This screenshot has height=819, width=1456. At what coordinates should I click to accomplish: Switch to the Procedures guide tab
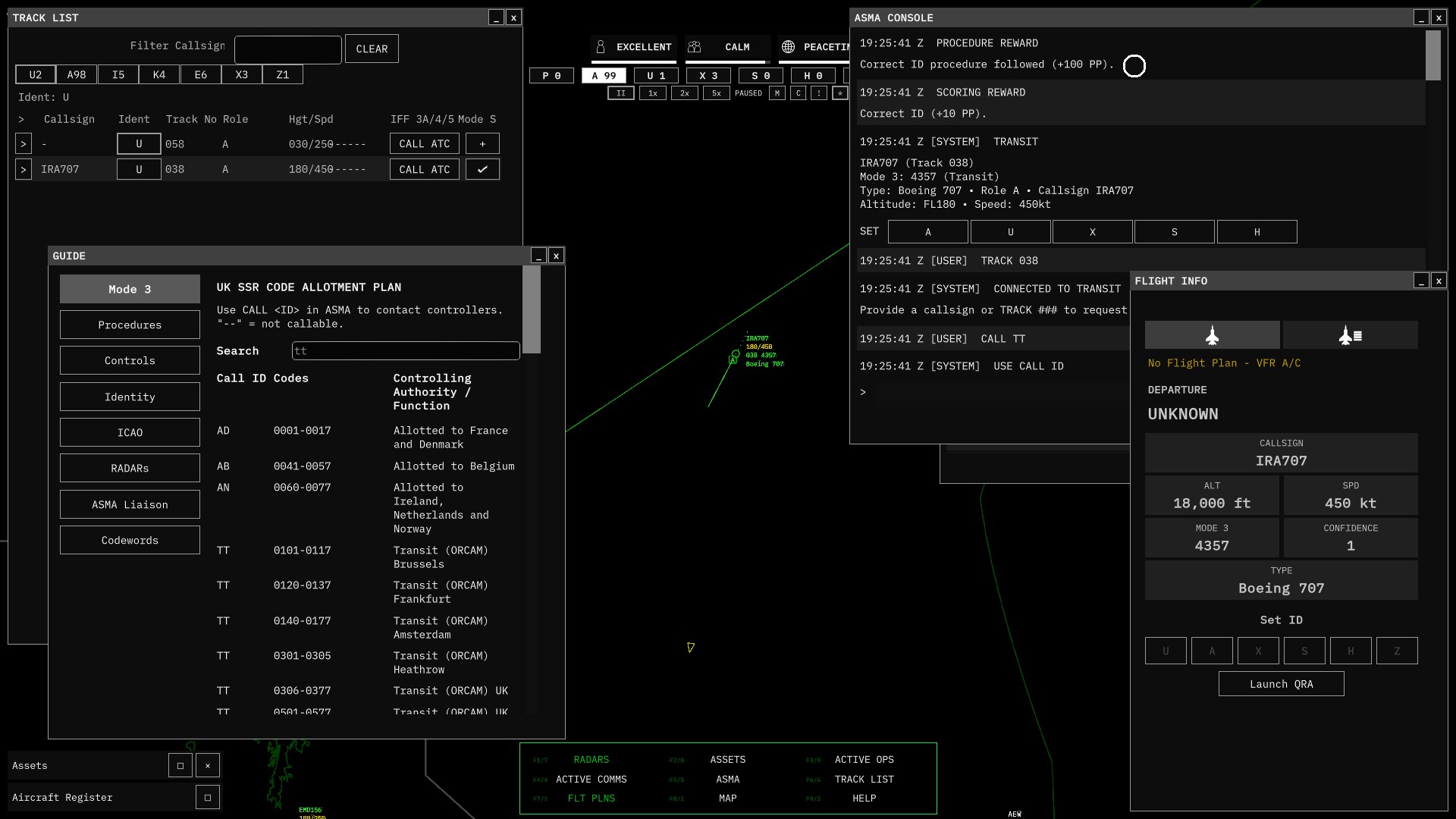[130, 325]
